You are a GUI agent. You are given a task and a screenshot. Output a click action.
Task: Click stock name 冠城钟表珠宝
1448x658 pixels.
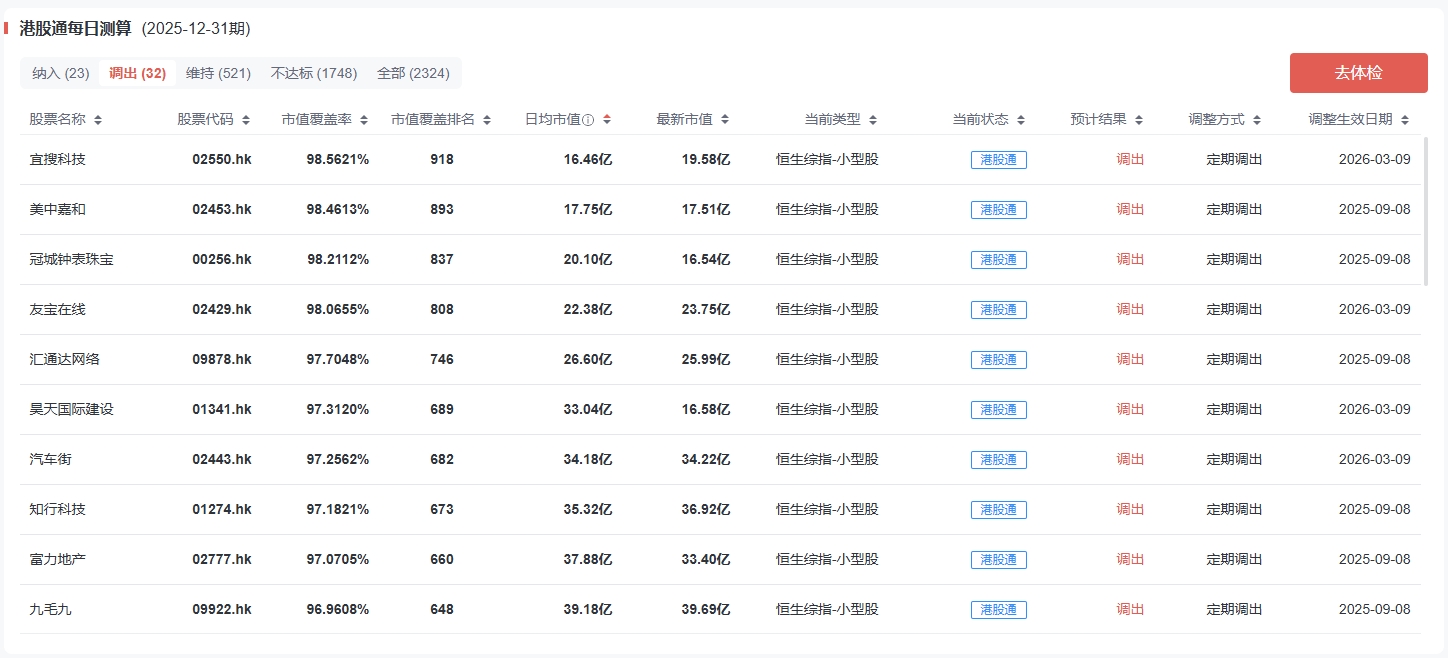pyautogui.click(x=72, y=259)
